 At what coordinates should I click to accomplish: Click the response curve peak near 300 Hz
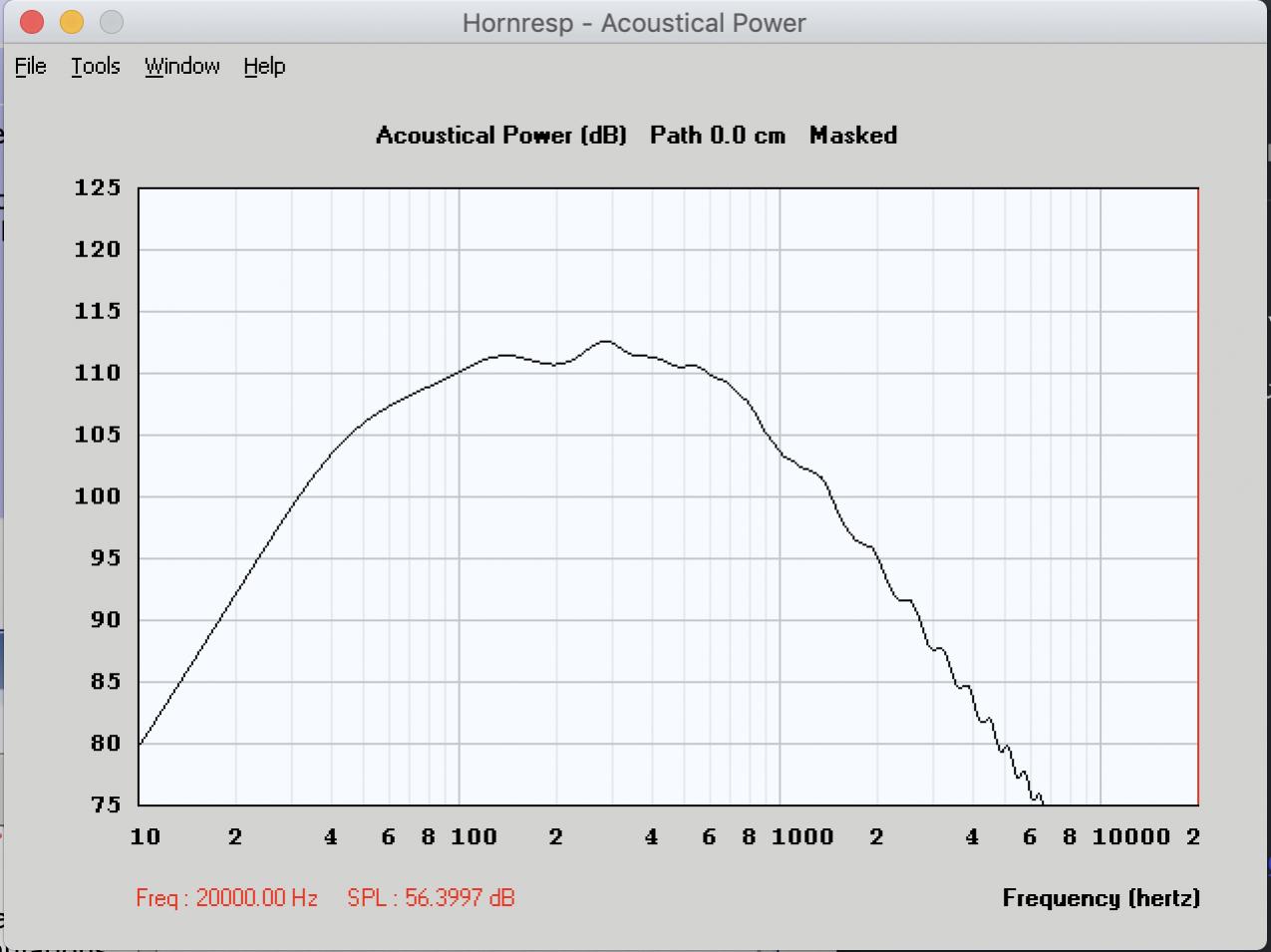(605, 341)
